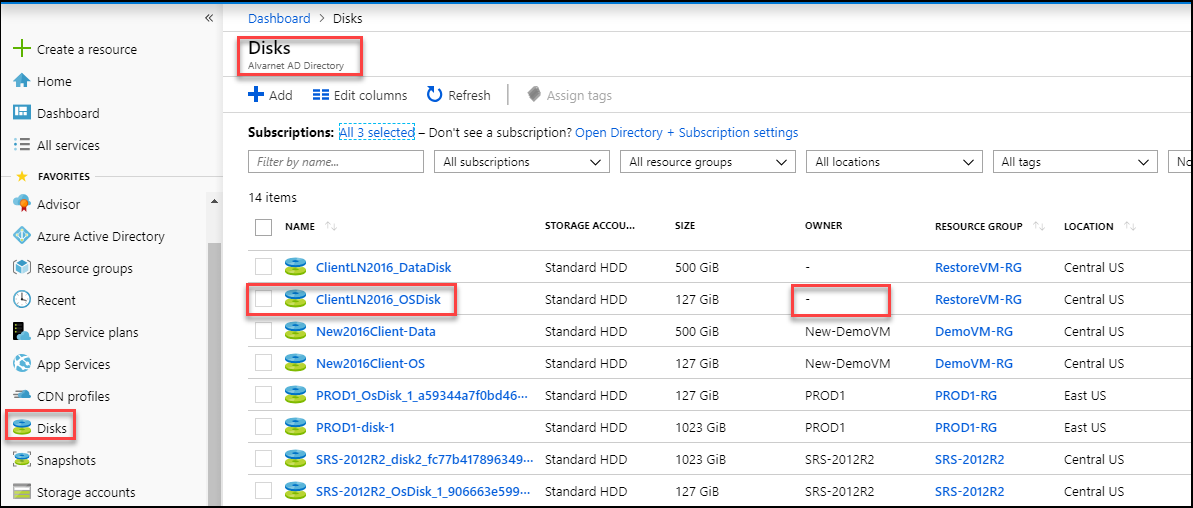
Task: Open the New2016Client-OS disk link
Action: (371, 364)
